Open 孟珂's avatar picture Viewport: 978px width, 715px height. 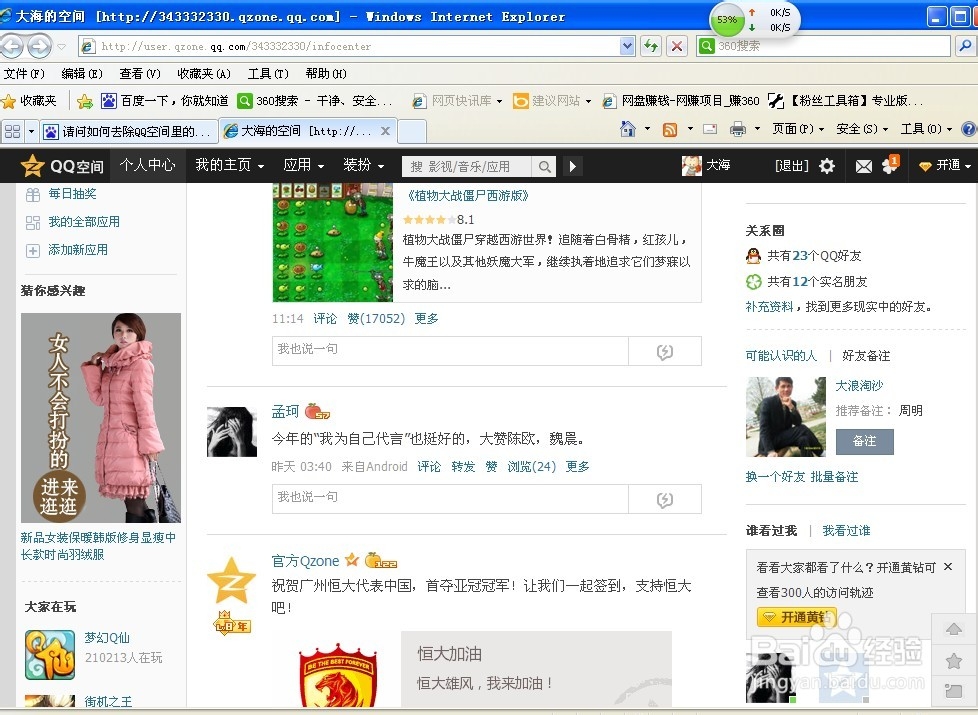[231, 432]
